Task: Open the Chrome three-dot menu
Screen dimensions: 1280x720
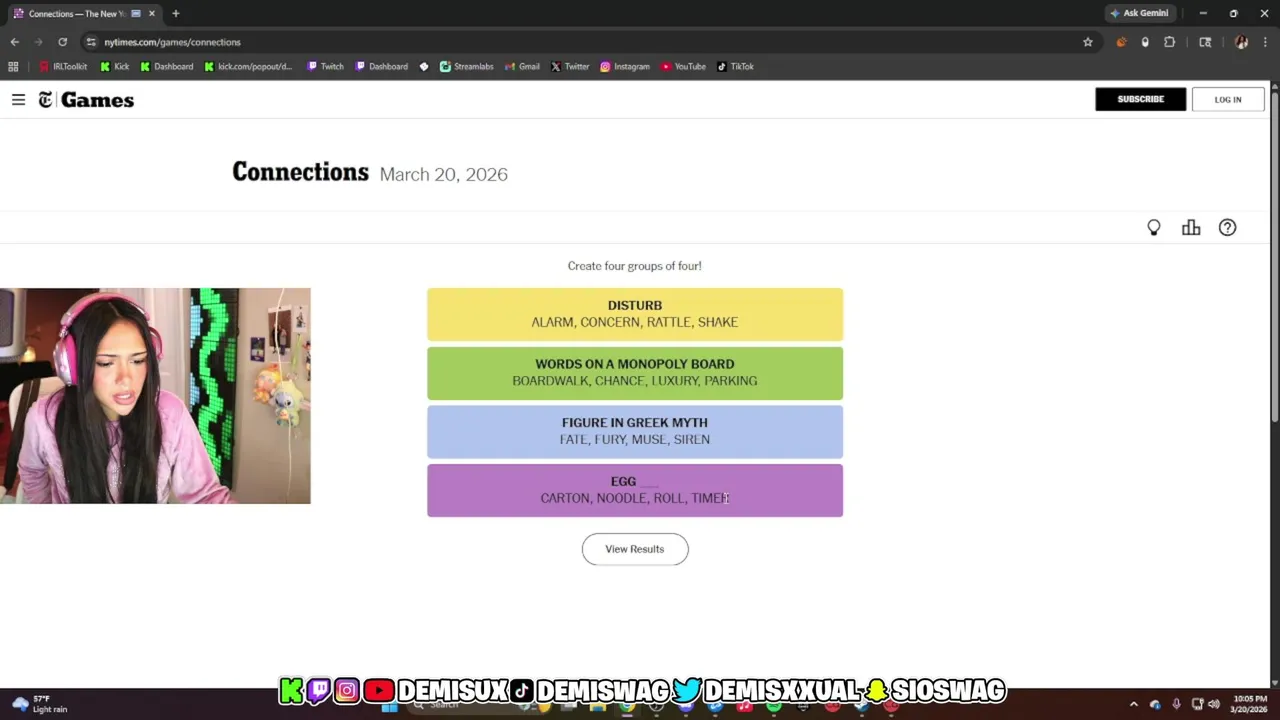Action: (x=1265, y=42)
